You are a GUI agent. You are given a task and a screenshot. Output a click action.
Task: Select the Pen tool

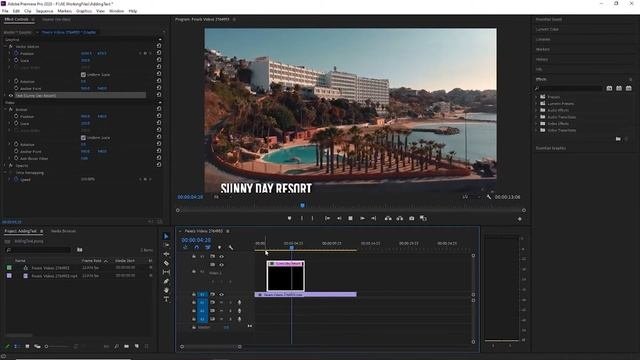[x=166, y=281]
